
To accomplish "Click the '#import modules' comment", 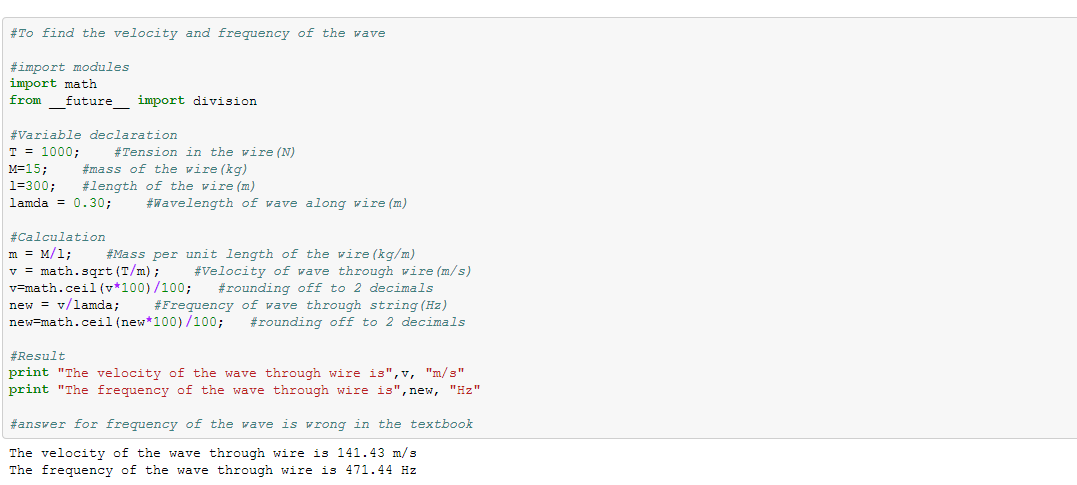I will [x=69, y=67].
